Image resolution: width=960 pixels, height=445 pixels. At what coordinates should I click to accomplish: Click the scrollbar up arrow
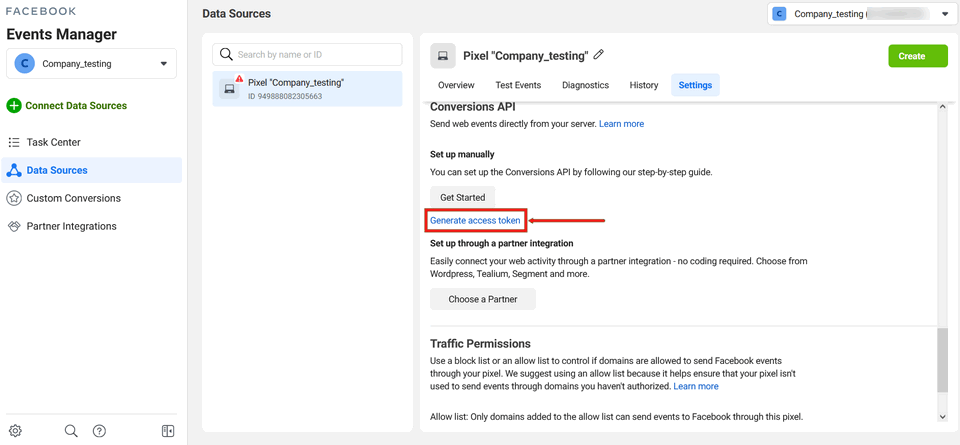[942, 109]
